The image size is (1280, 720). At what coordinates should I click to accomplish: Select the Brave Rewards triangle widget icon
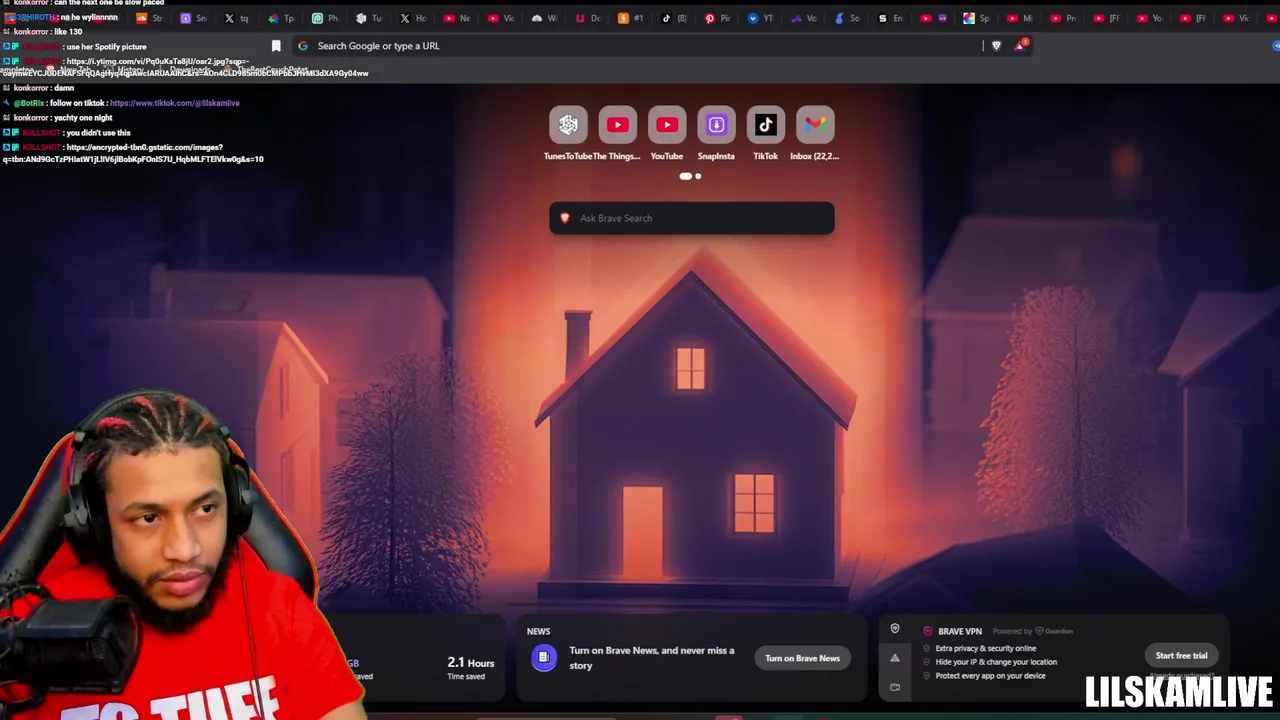[x=895, y=658]
